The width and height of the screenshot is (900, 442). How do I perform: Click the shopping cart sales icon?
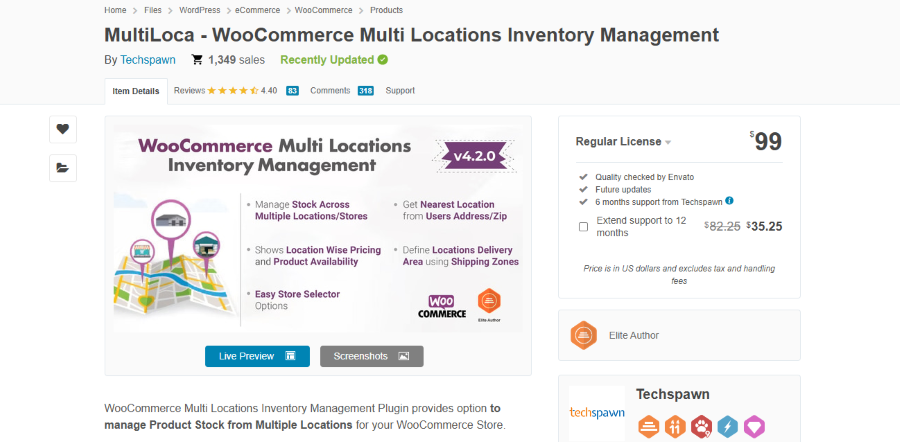click(x=197, y=60)
